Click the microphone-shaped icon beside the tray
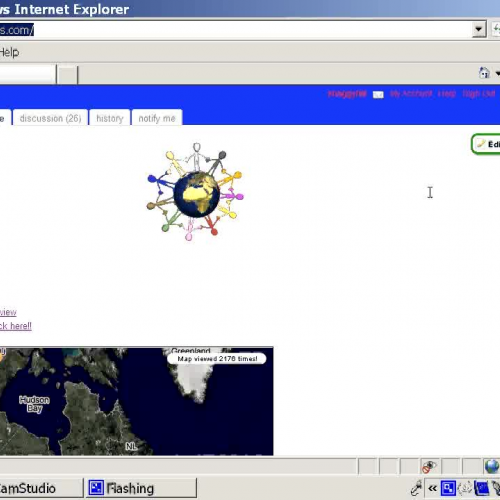Viewport: 500px width, 500px height. (417, 488)
